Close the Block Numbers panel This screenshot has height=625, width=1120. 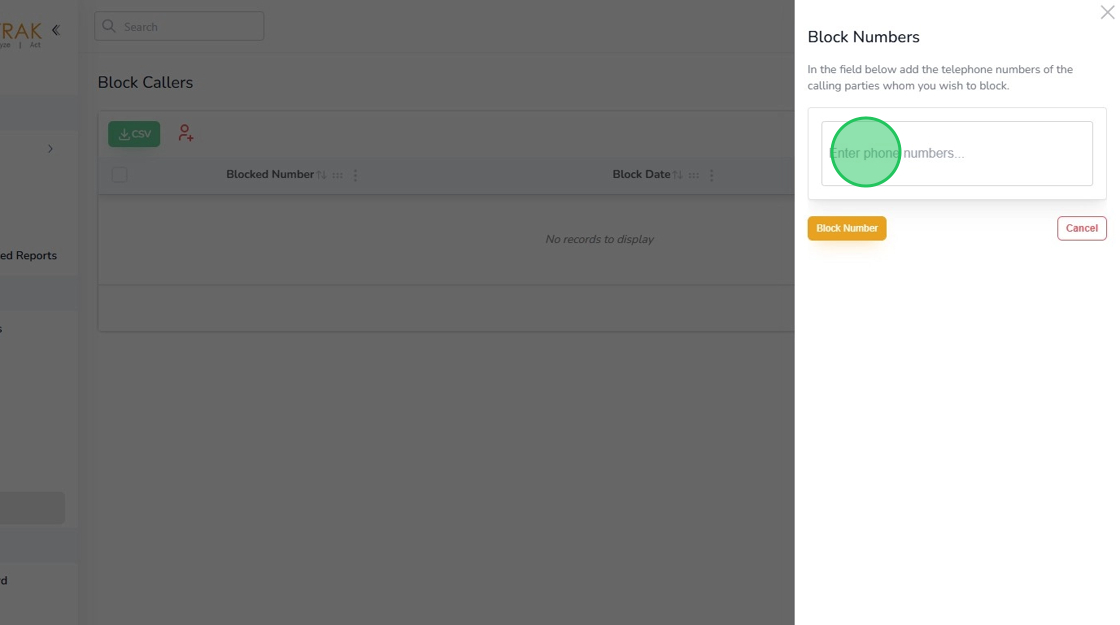(1107, 12)
